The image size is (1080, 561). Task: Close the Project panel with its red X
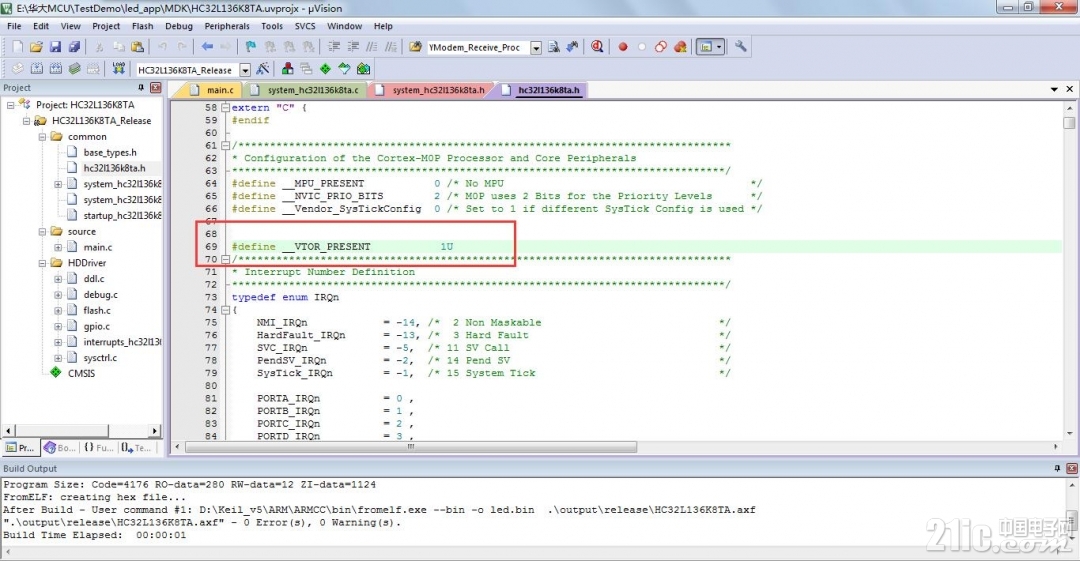click(x=156, y=88)
